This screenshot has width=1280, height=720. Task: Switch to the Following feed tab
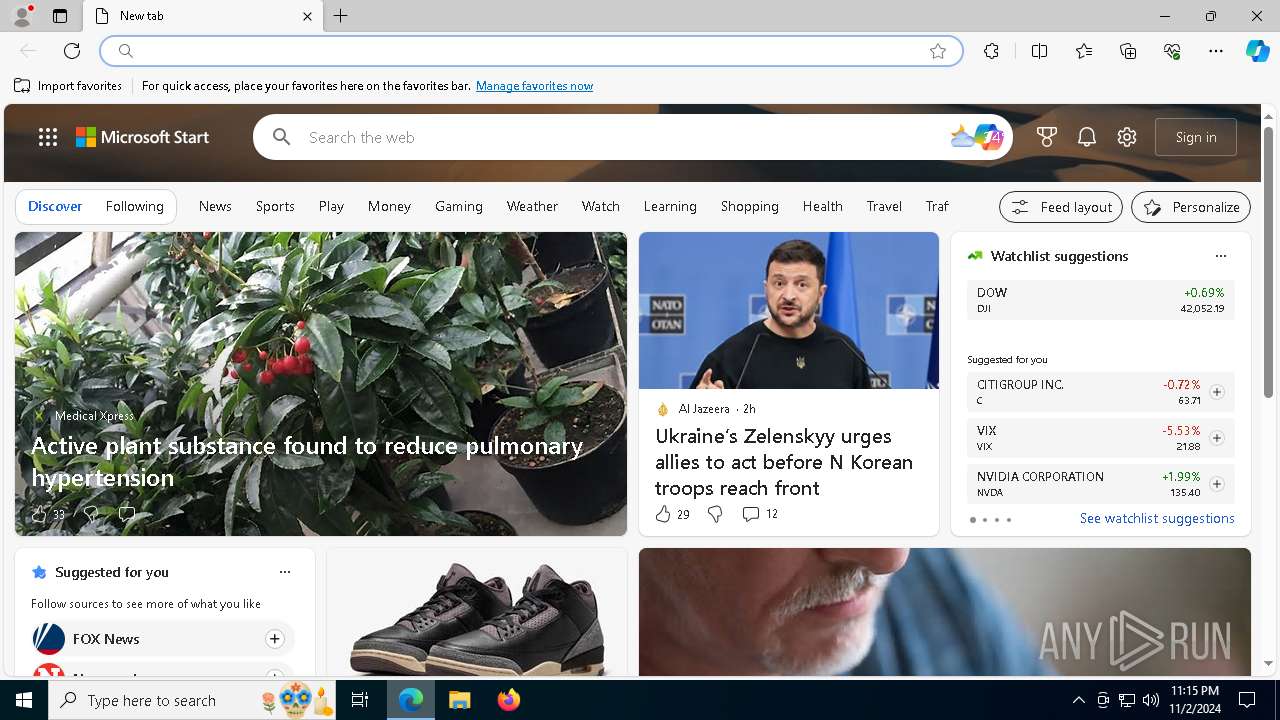tap(134, 207)
